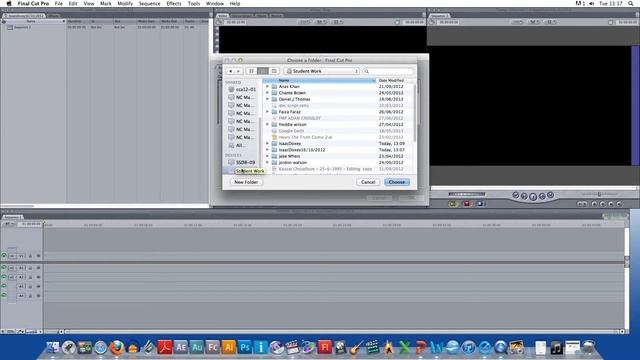Open the Tools menu
640x360 pixels.
click(x=194, y=3)
